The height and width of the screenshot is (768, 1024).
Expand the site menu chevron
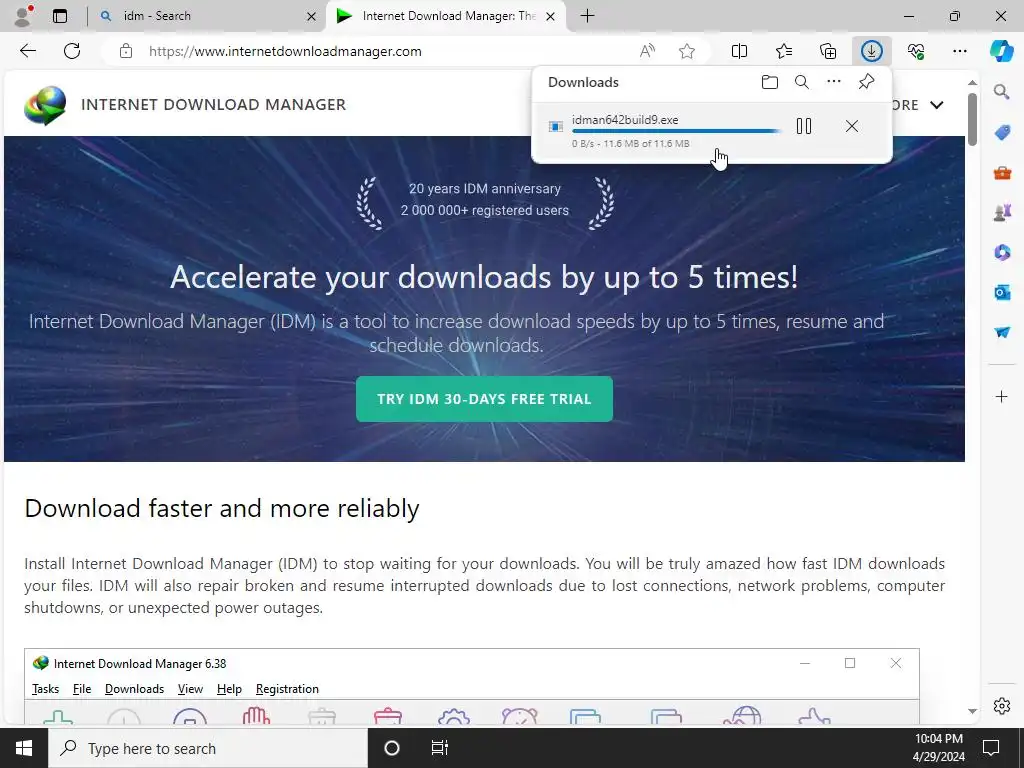936,105
